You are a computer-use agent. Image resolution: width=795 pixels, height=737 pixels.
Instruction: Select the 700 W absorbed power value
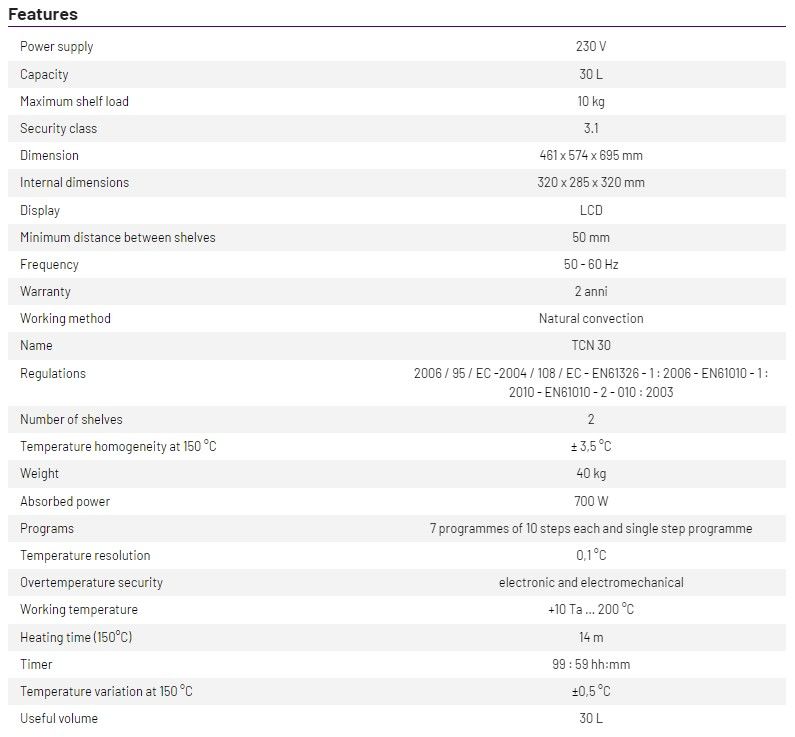tap(590, 501)
